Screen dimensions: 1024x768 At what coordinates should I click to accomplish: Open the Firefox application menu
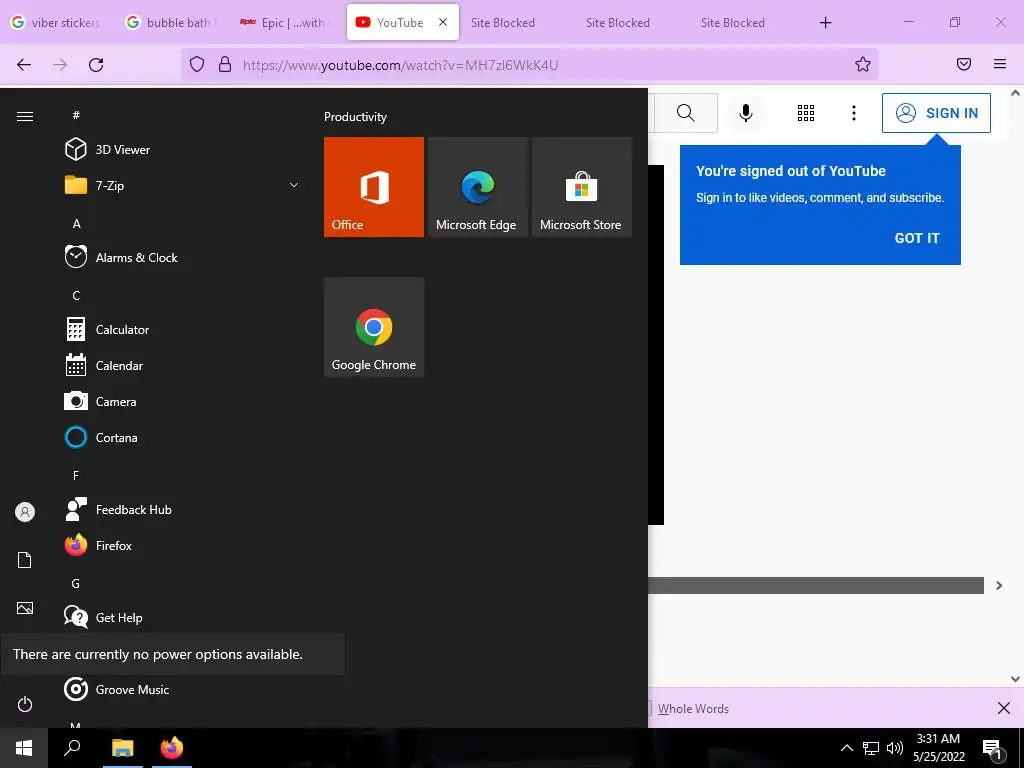pyautogui.click(x=1000, y=64)
